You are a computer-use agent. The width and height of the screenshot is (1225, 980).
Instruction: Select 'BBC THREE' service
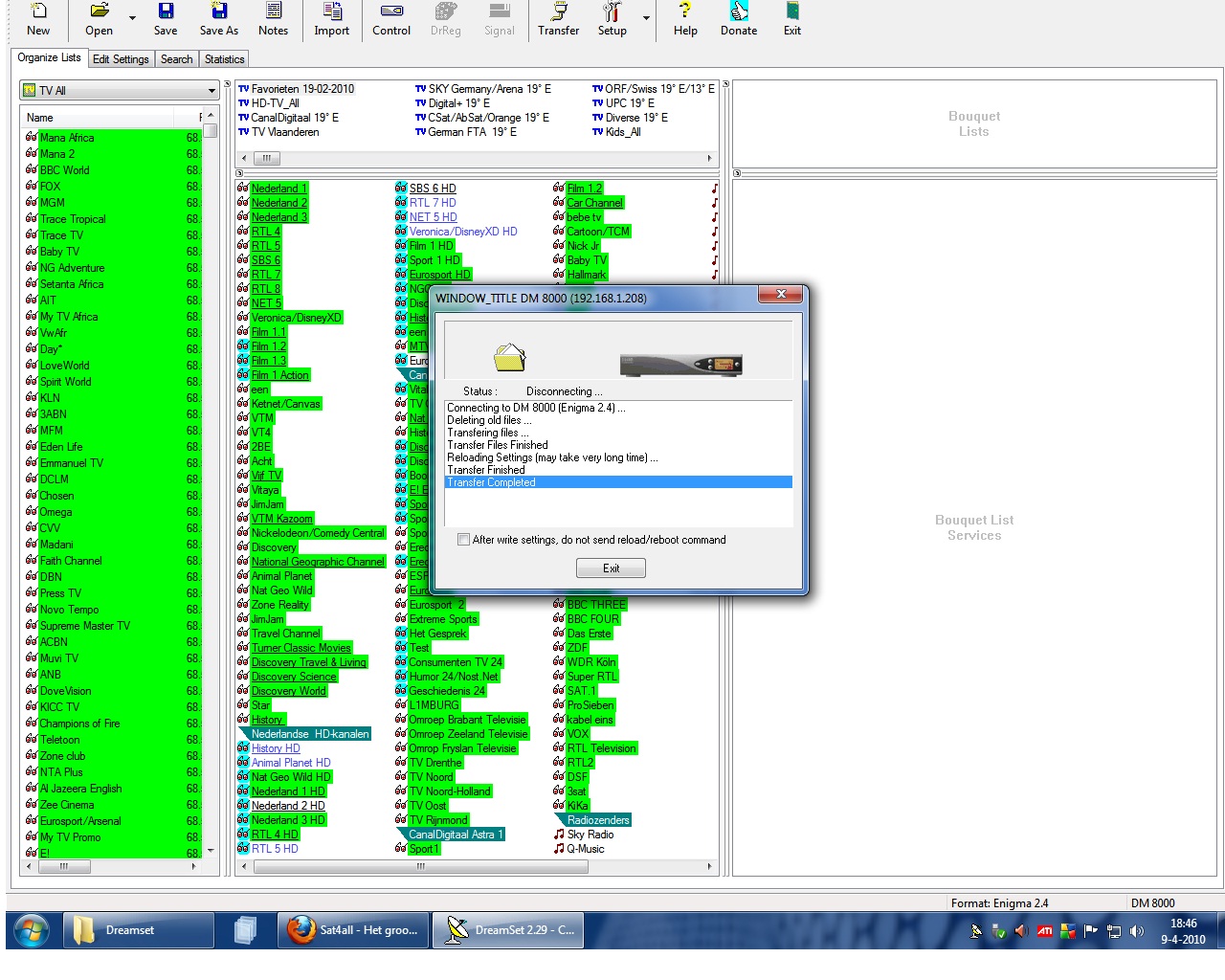596,605
